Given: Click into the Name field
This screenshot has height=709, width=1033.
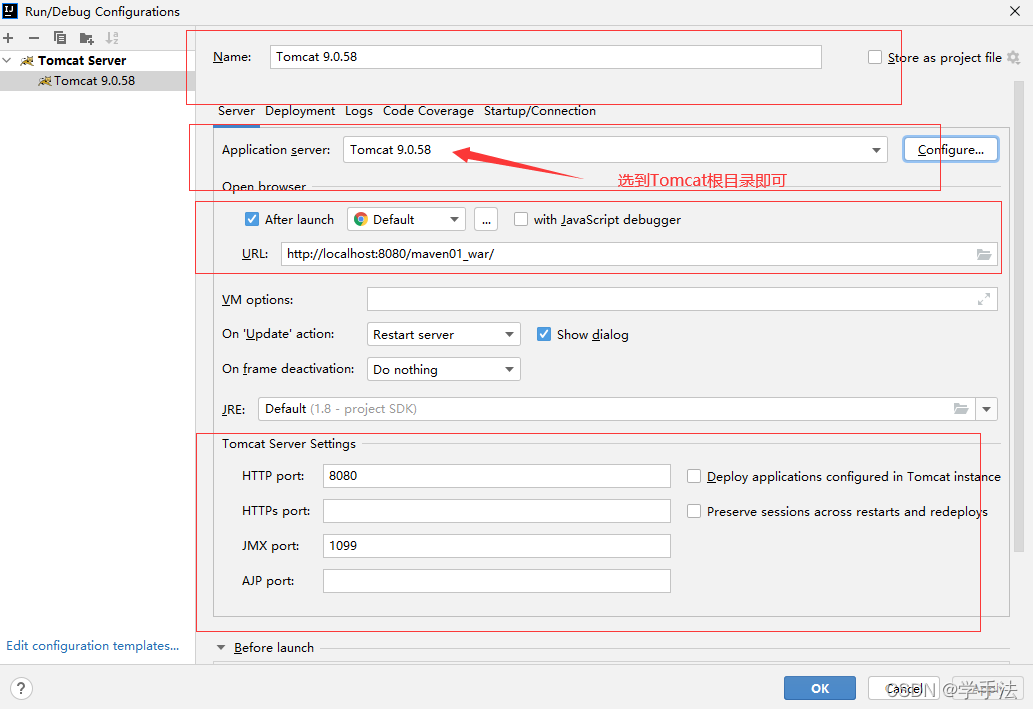Looking at the screenshot, I should 545,57.
